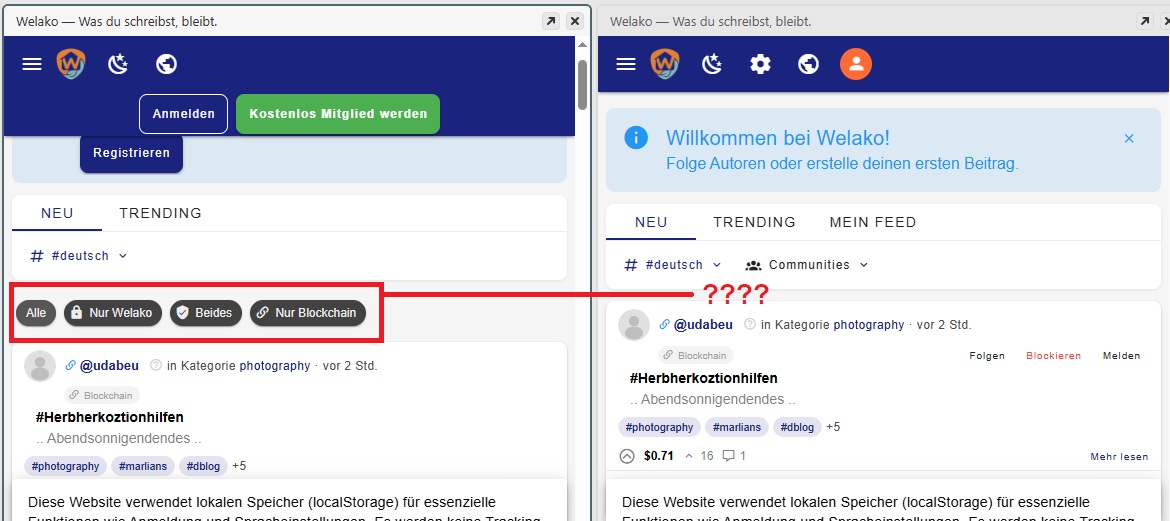Open settings gear in right window

point(760,64)
